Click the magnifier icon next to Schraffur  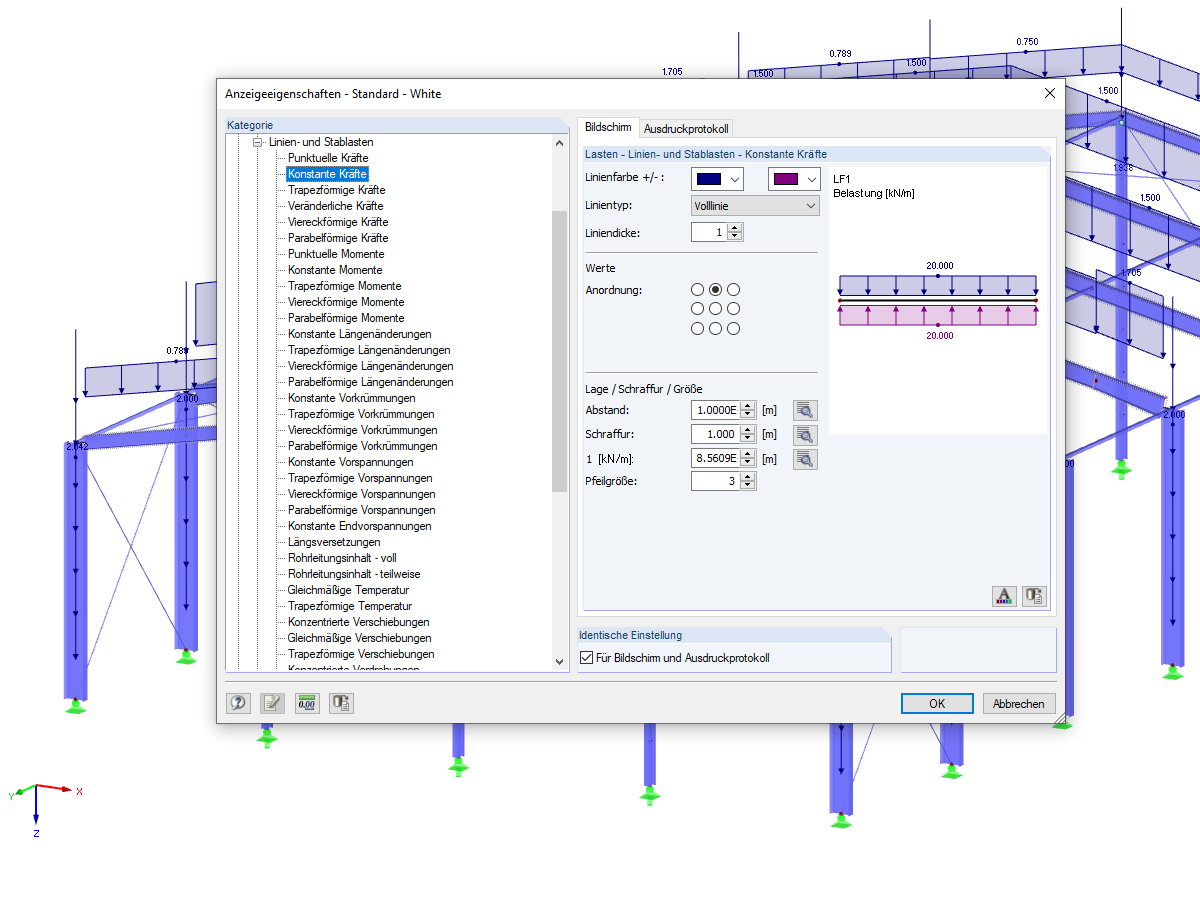pos(805,435)
